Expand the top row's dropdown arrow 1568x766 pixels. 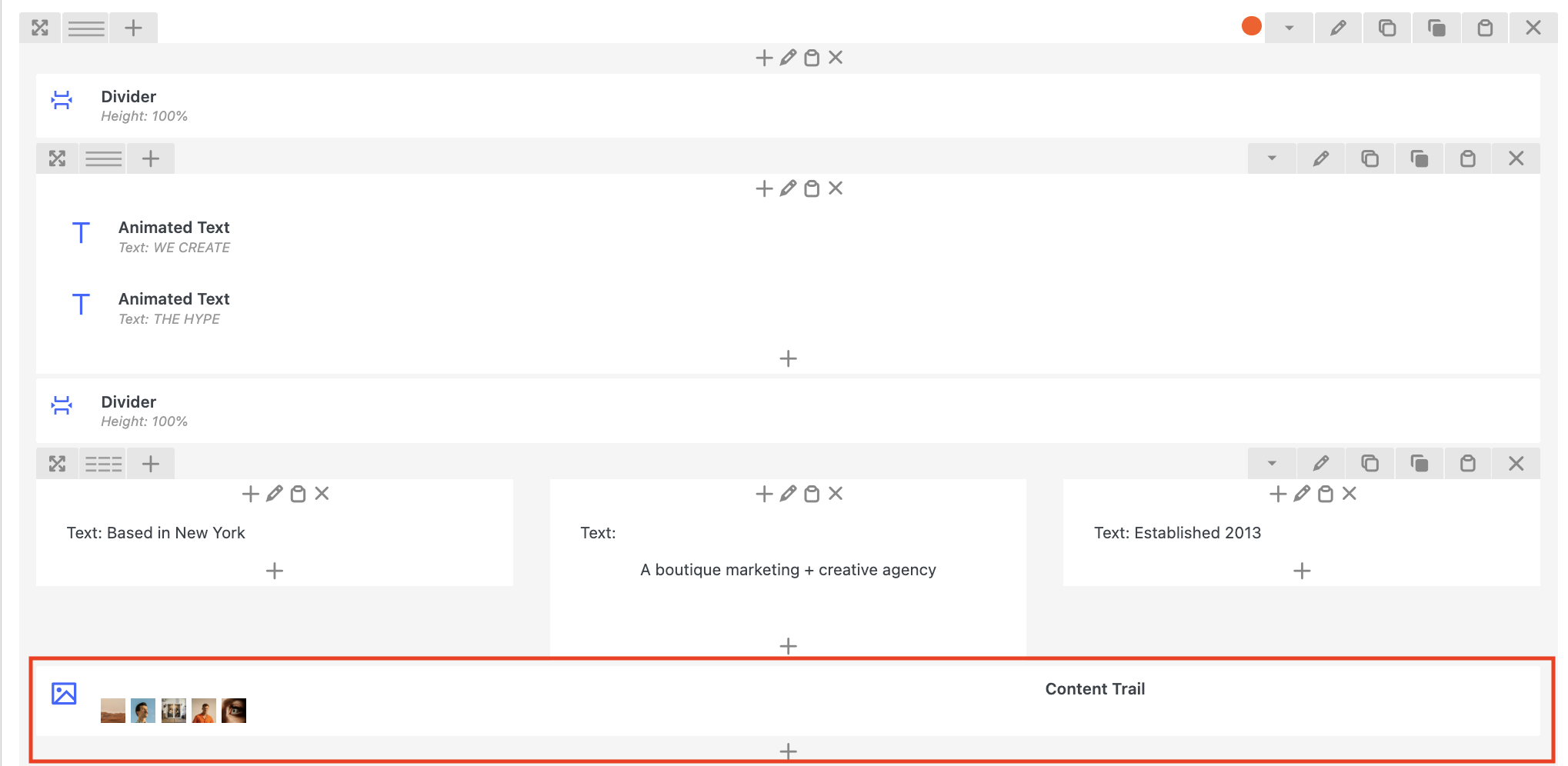point(1289,28)
